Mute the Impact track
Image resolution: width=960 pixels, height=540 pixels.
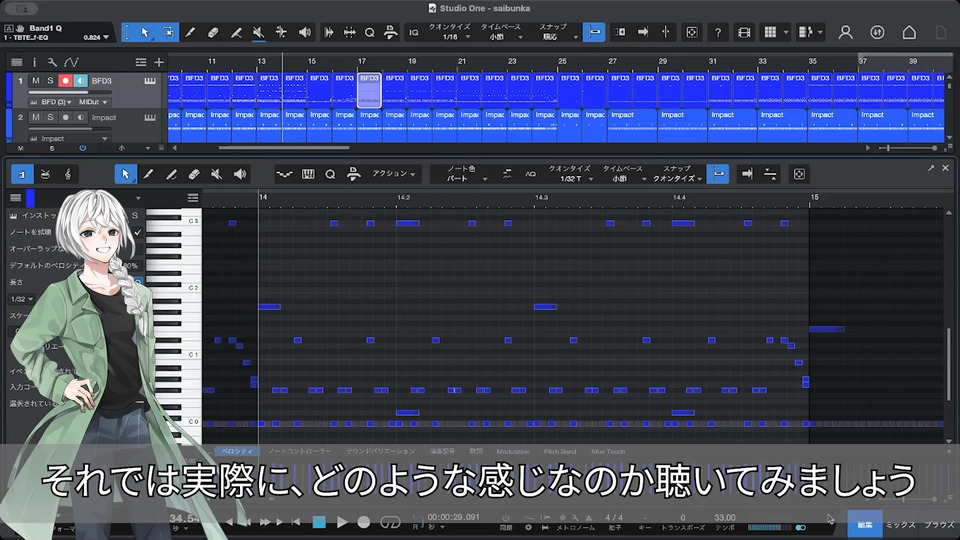coord(36,118)
